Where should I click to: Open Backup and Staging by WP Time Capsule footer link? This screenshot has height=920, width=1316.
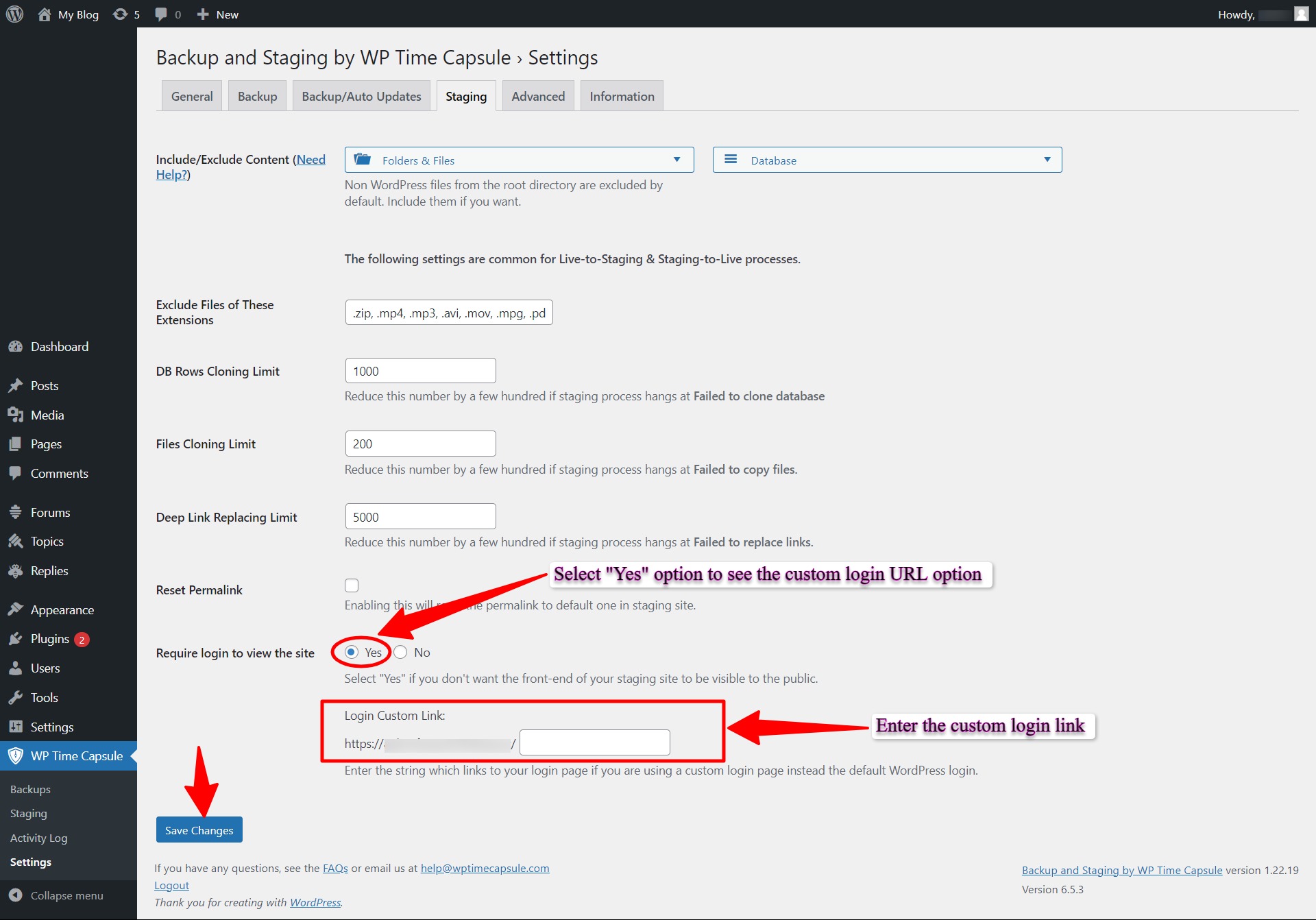(x=1122, y=871)
